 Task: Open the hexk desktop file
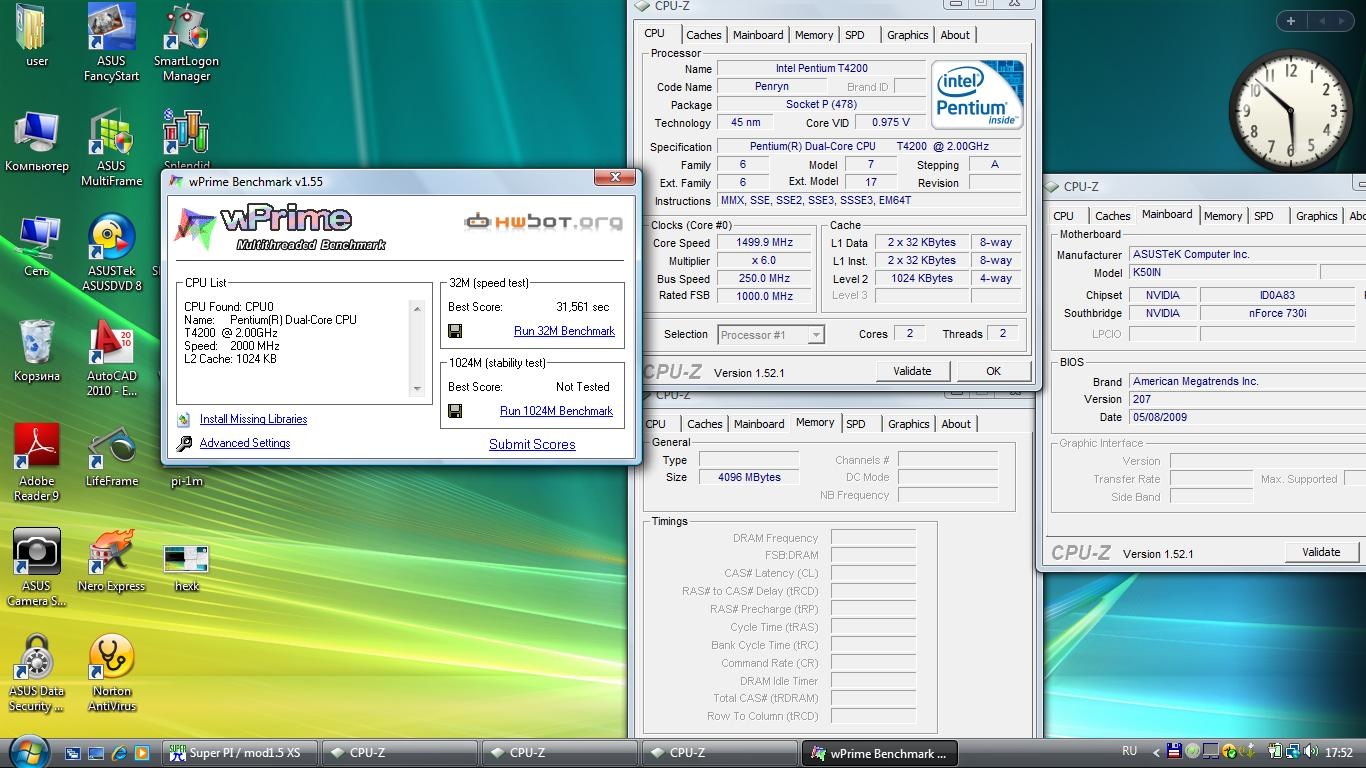[186, 568]
